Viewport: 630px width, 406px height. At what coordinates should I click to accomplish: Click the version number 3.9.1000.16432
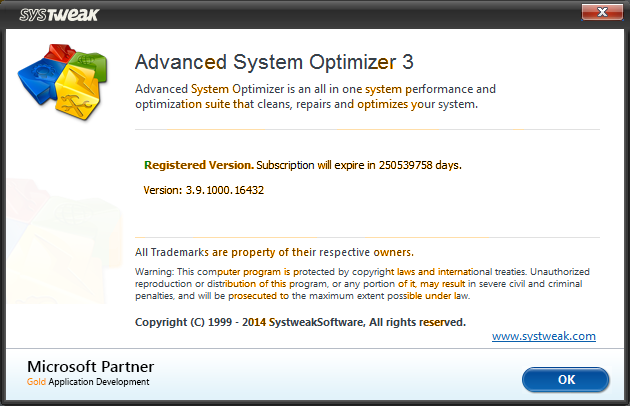coord(225,190)
